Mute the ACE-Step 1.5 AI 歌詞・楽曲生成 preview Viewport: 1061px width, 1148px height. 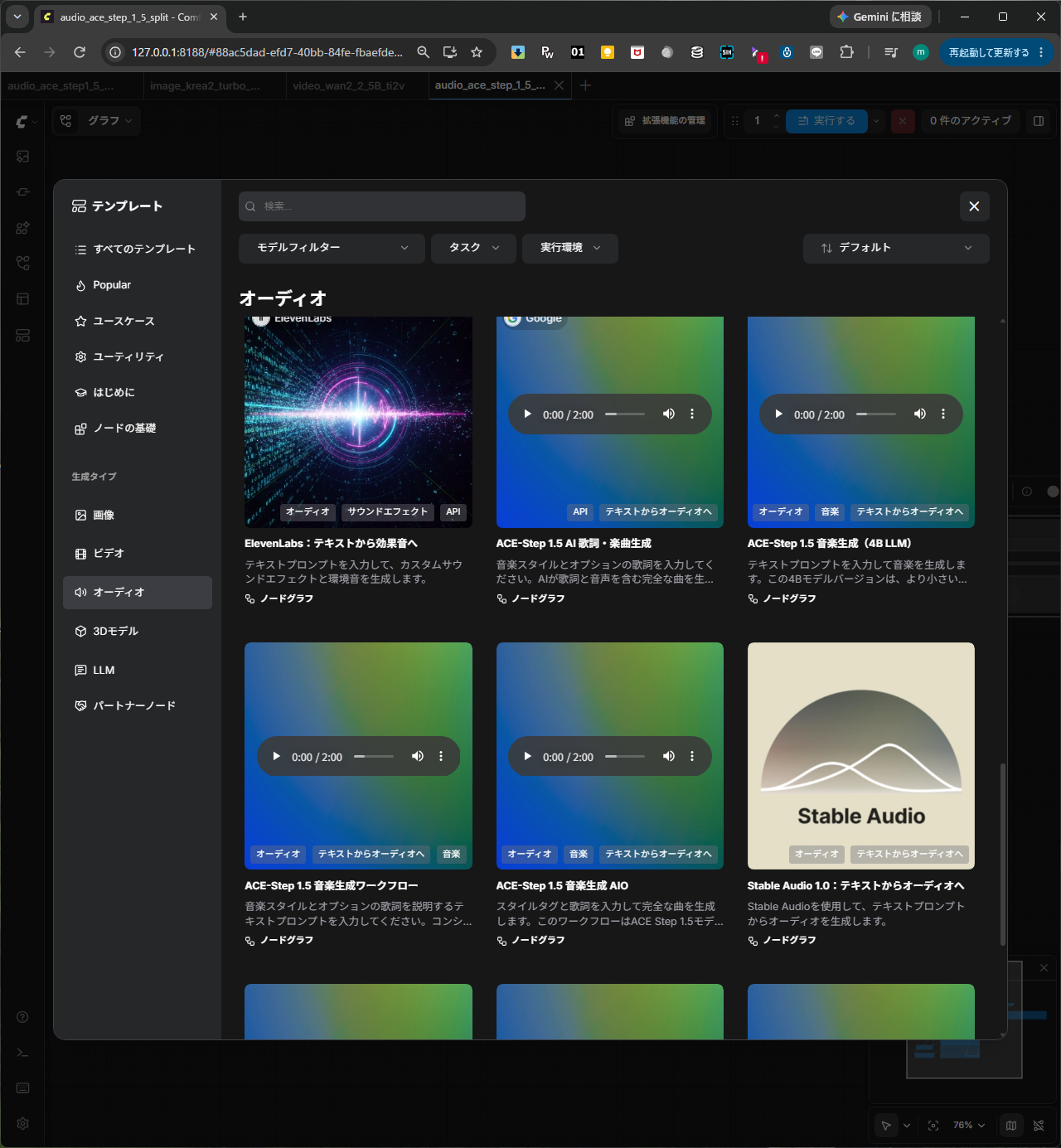click(x=669, y=414)
